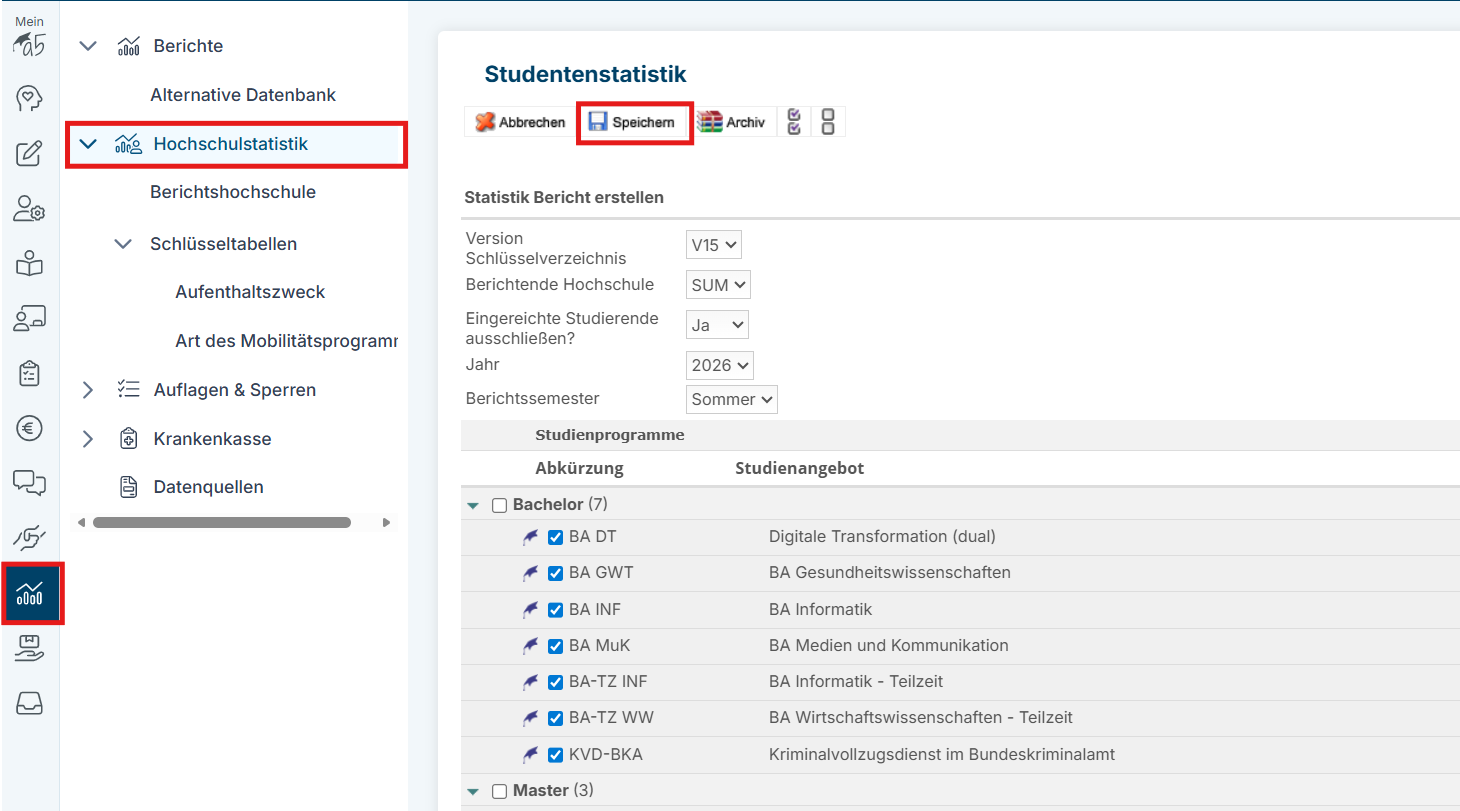1460x811 pixels.
Task: Open Art des Mobilitätsprogramms entry
Action: coord(287,341)
